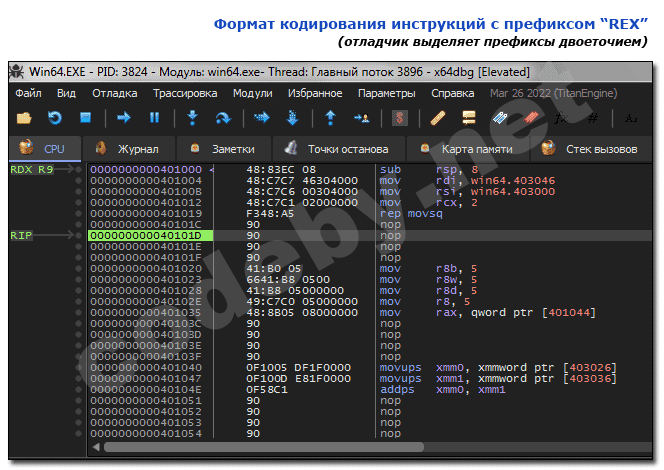Click the RDX R9 register label

pyautogui.click(x=32, y=169)
